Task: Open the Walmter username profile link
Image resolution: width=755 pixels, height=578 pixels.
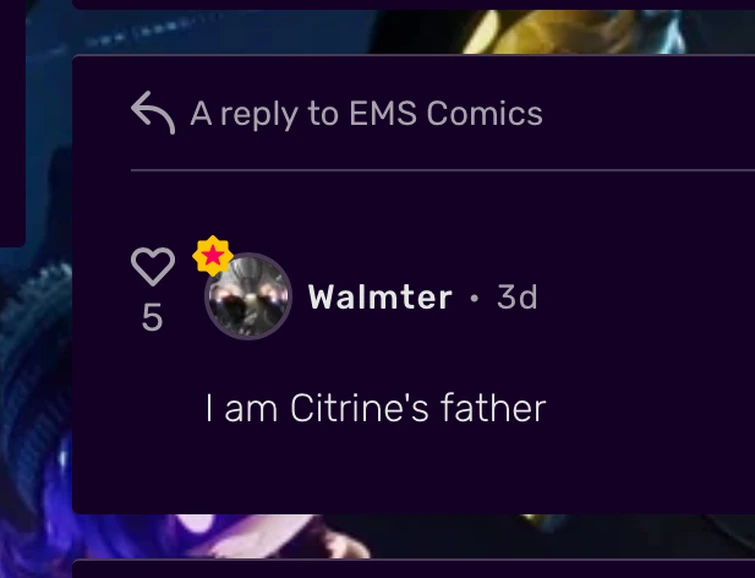Action: 380,297
